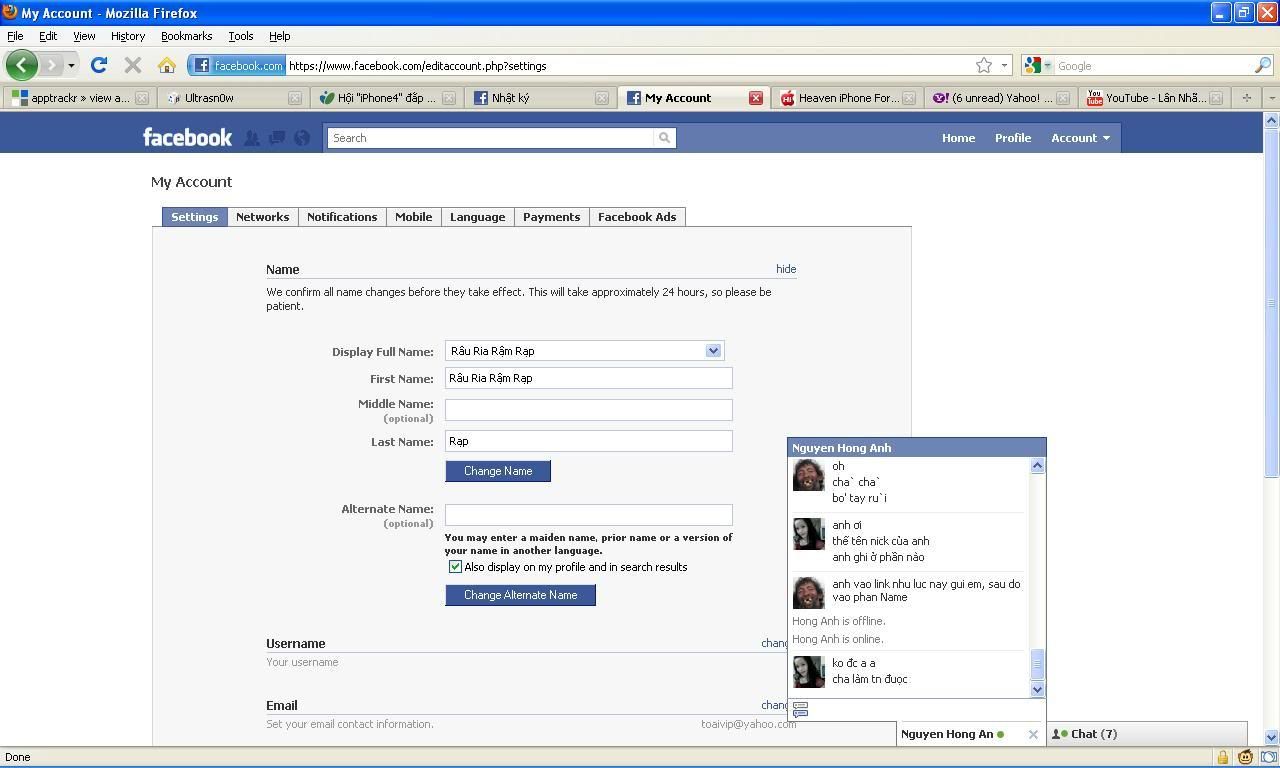Click the status bar rightmost icon
The width and height of the screenshot is (1280, 768).
(1268, 757)
